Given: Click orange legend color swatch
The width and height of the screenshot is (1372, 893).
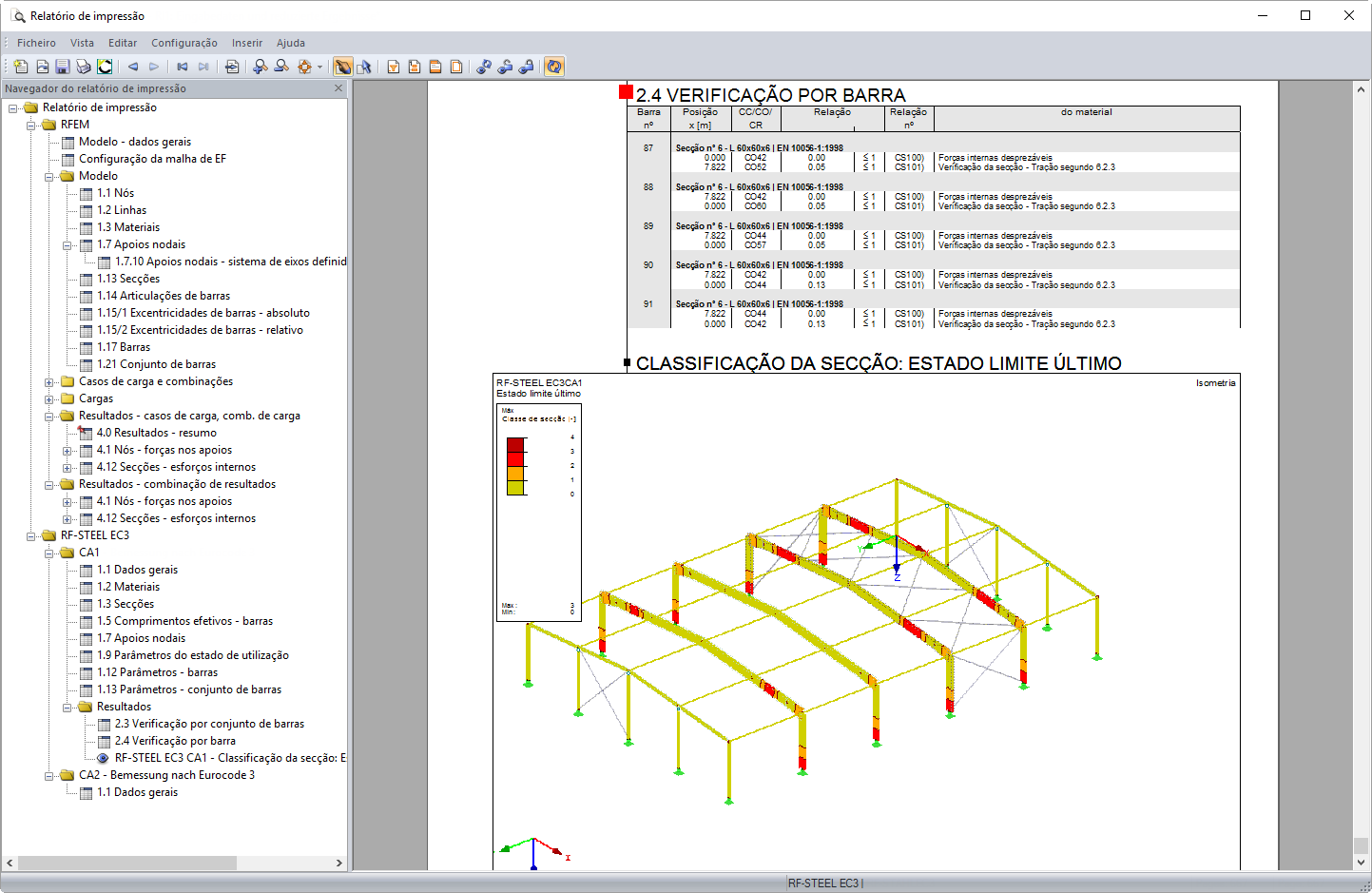Looking at the screenshot, I should pyautogui.click(x=515, y=473).
